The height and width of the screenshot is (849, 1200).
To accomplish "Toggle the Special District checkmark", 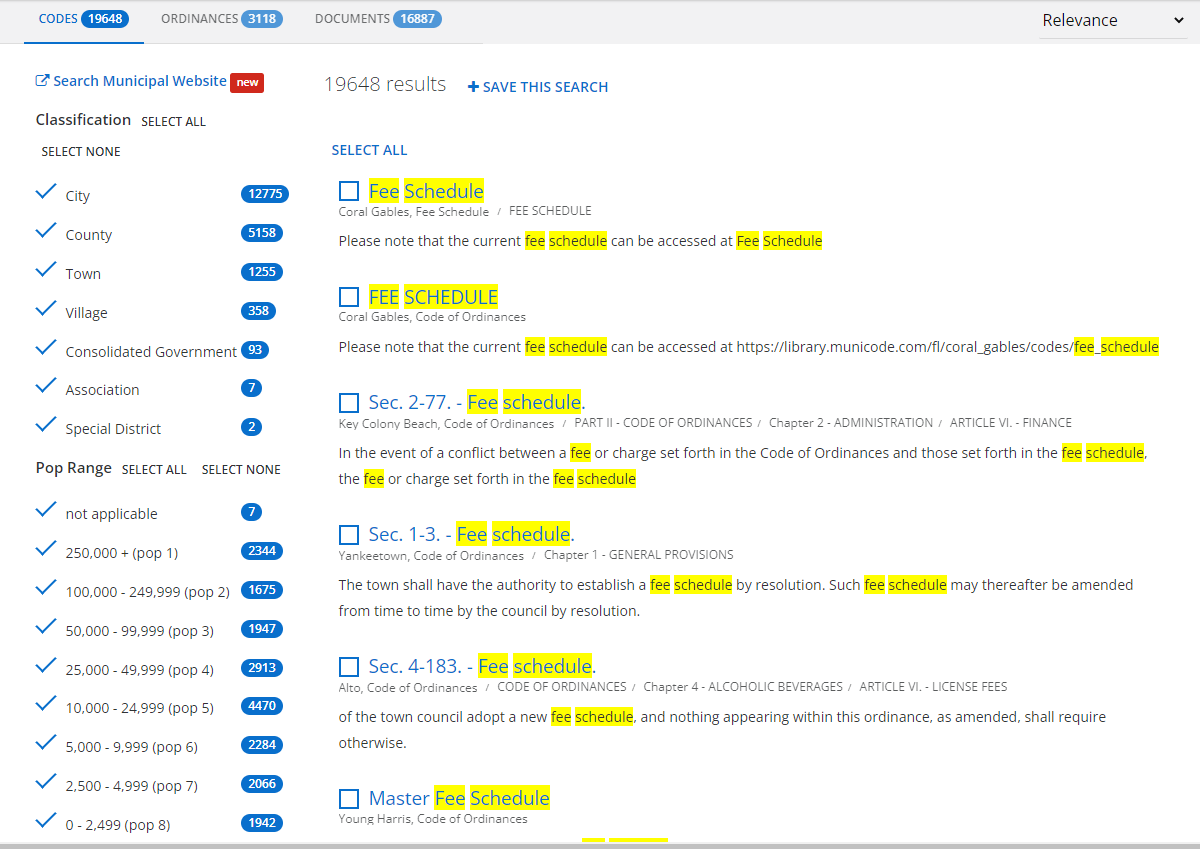I will pyautogui.click(x=46, y=425).
